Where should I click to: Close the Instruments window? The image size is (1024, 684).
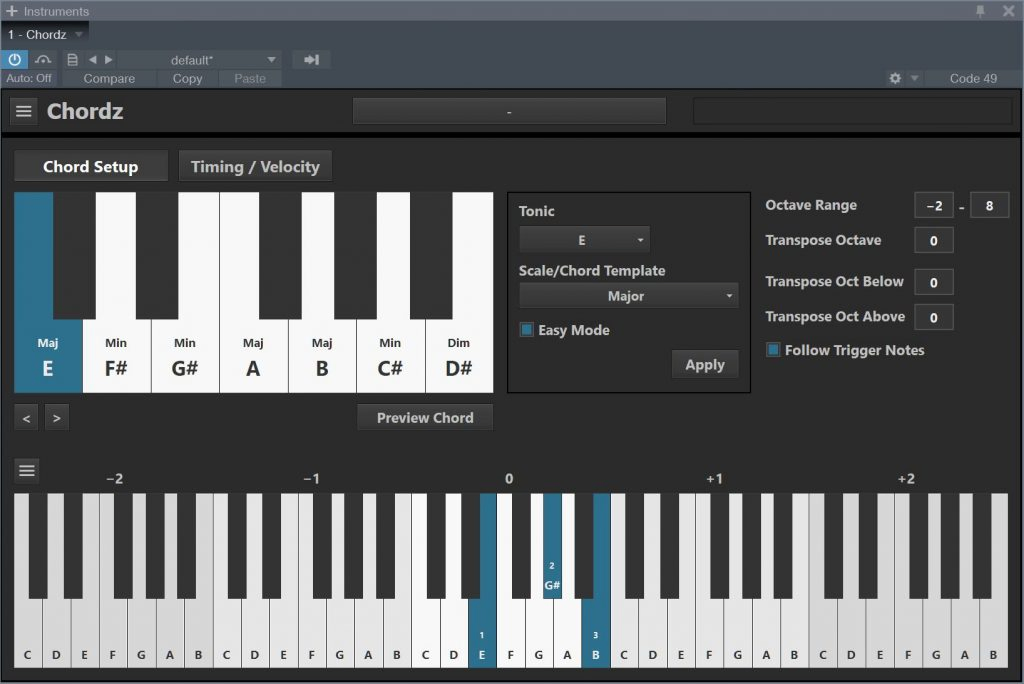[1008, 11]
